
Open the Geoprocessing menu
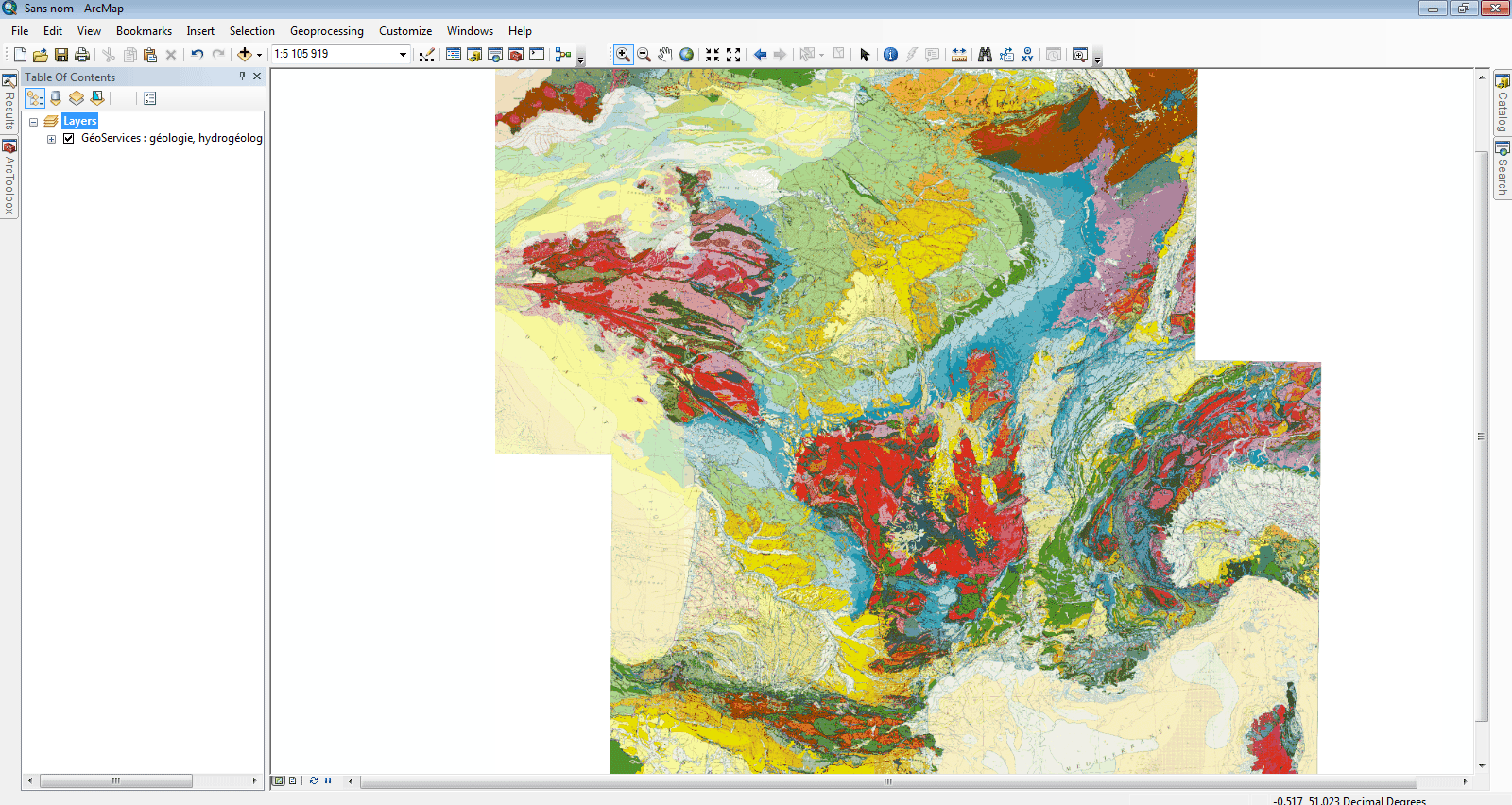[326, 31]
